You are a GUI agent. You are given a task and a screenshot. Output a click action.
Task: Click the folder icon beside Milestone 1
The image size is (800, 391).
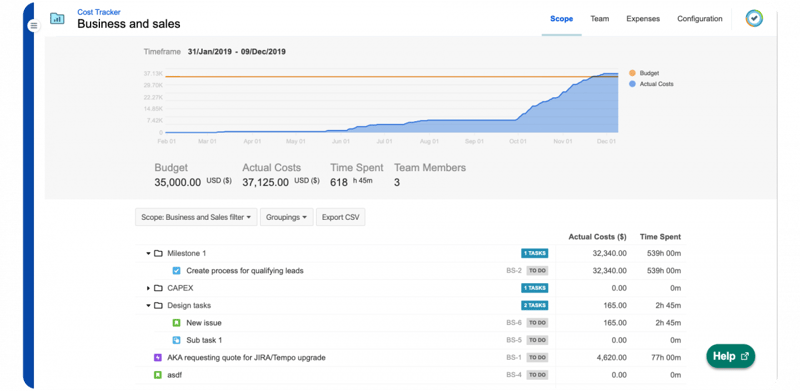(x=158, y=253)
